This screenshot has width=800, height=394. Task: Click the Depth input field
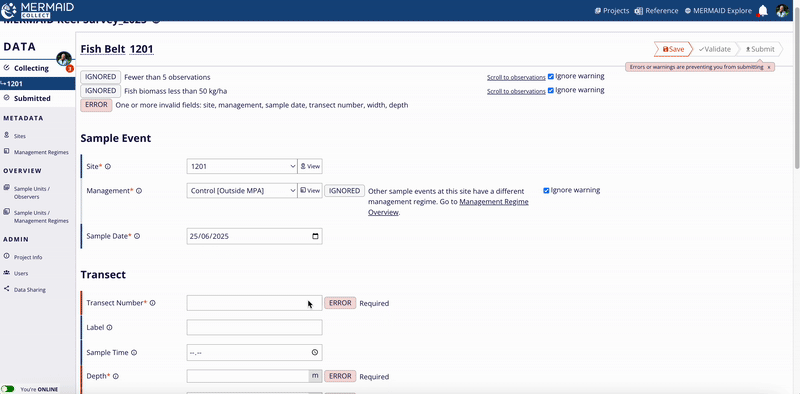tap(247, 376)
